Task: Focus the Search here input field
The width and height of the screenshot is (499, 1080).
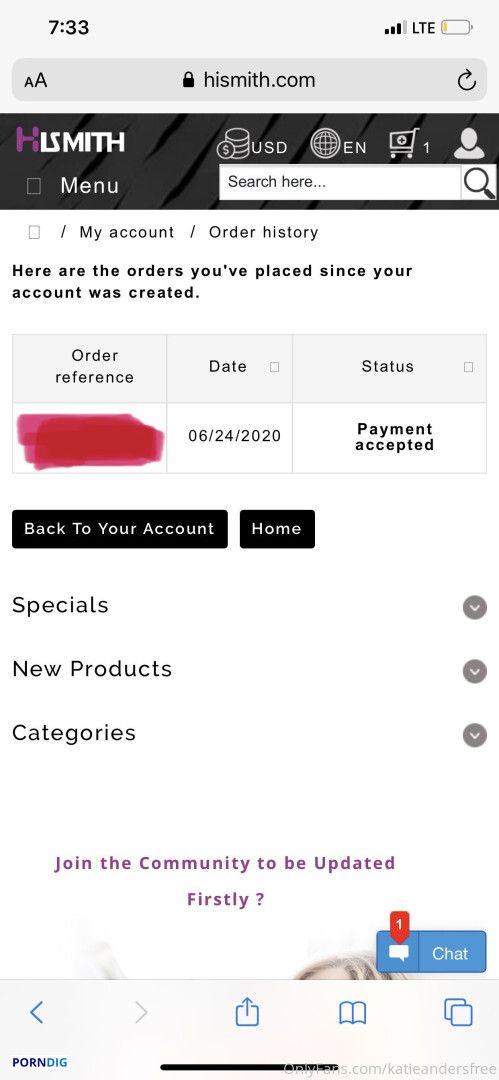Action: pyautogui.click(x=340, y=183)
